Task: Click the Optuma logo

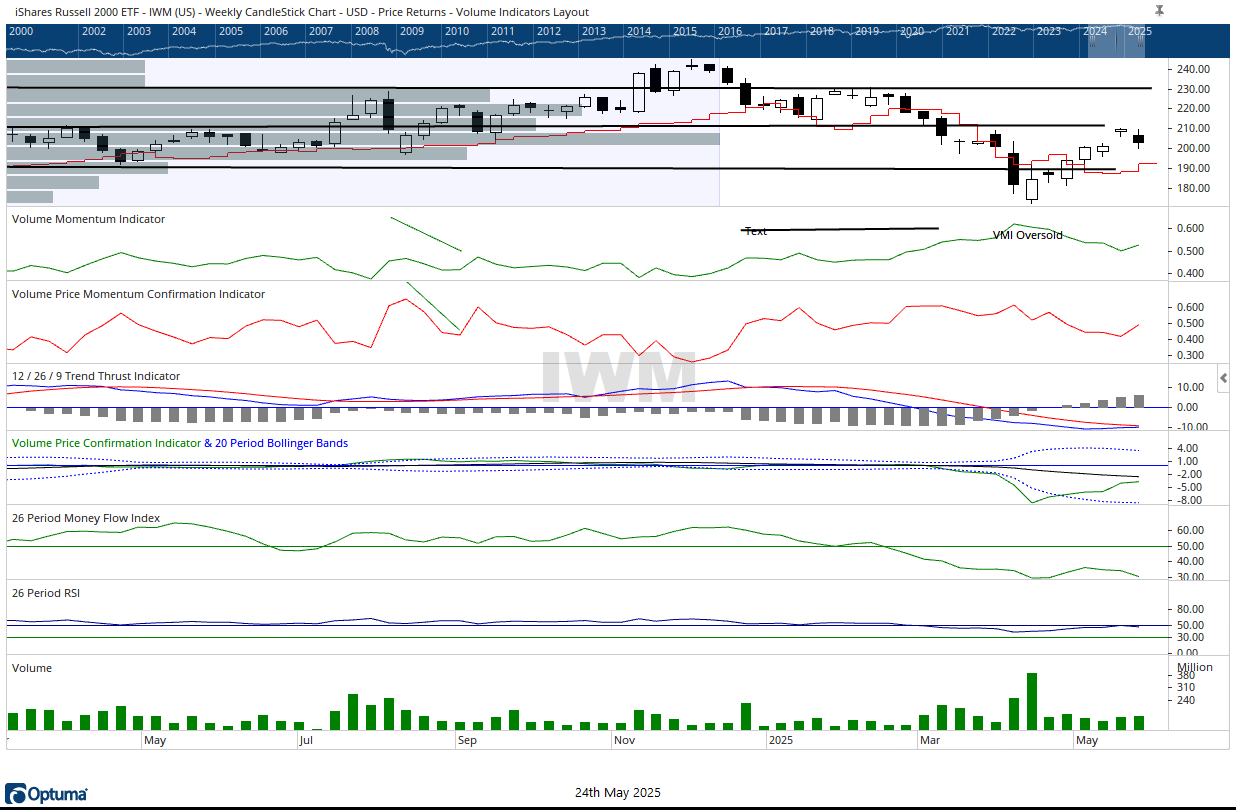Action: click(46, 794)
